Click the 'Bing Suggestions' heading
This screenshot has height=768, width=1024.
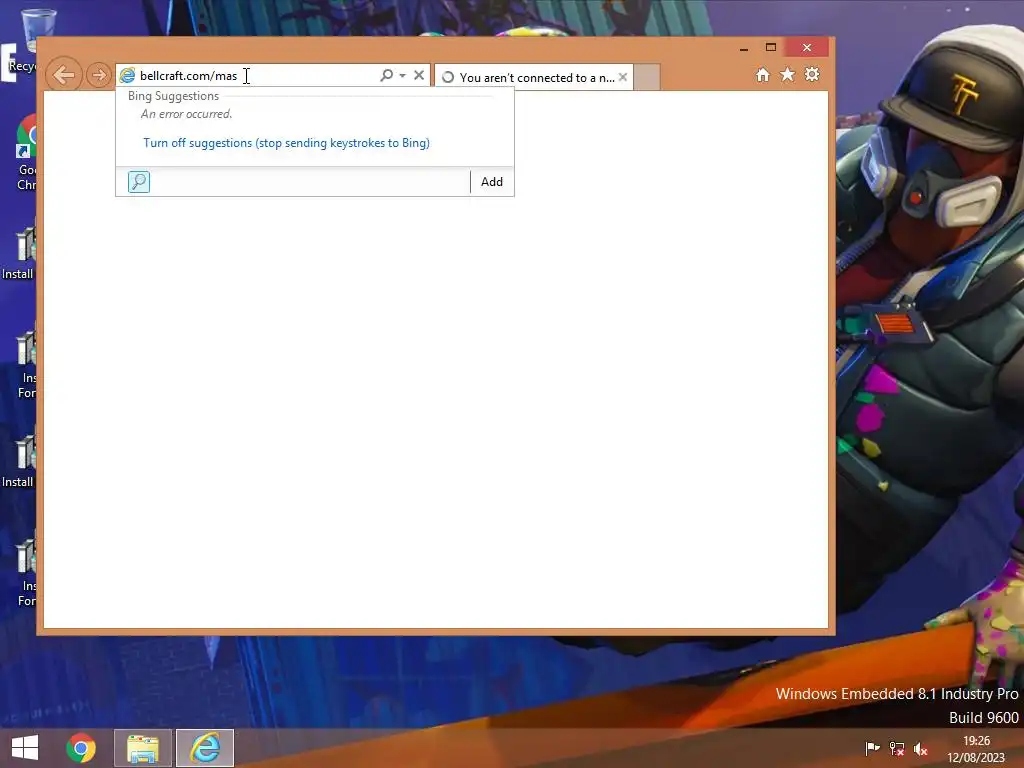pos(173,96)
